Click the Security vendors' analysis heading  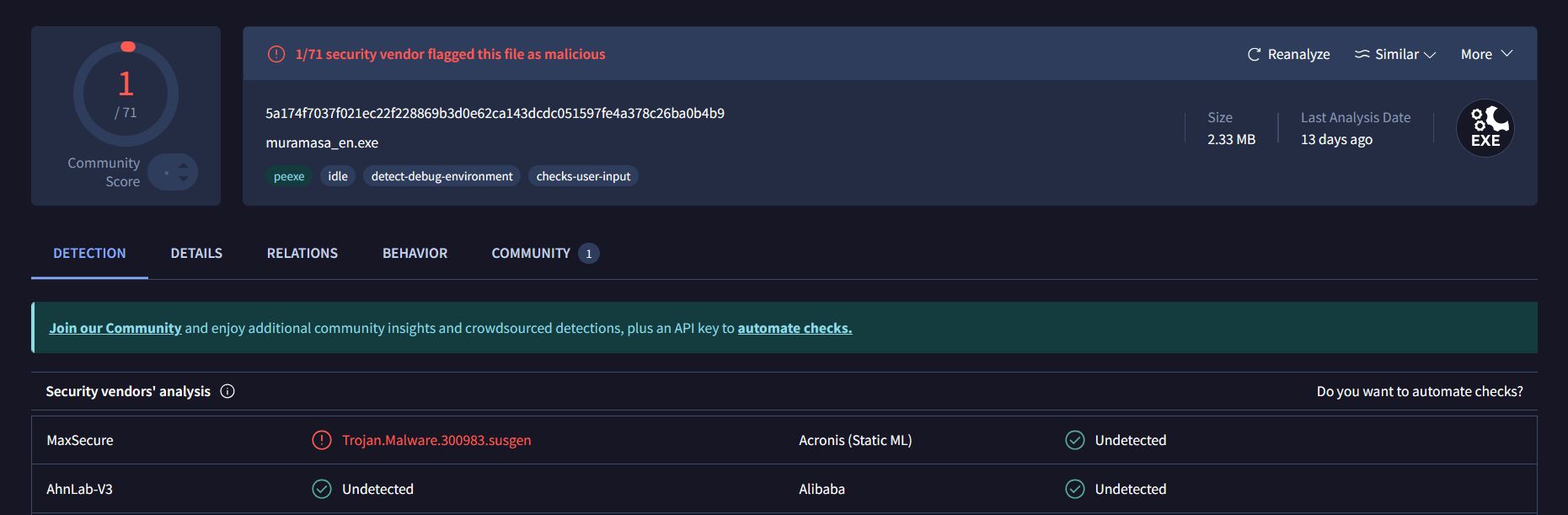(x=128, y=391)
